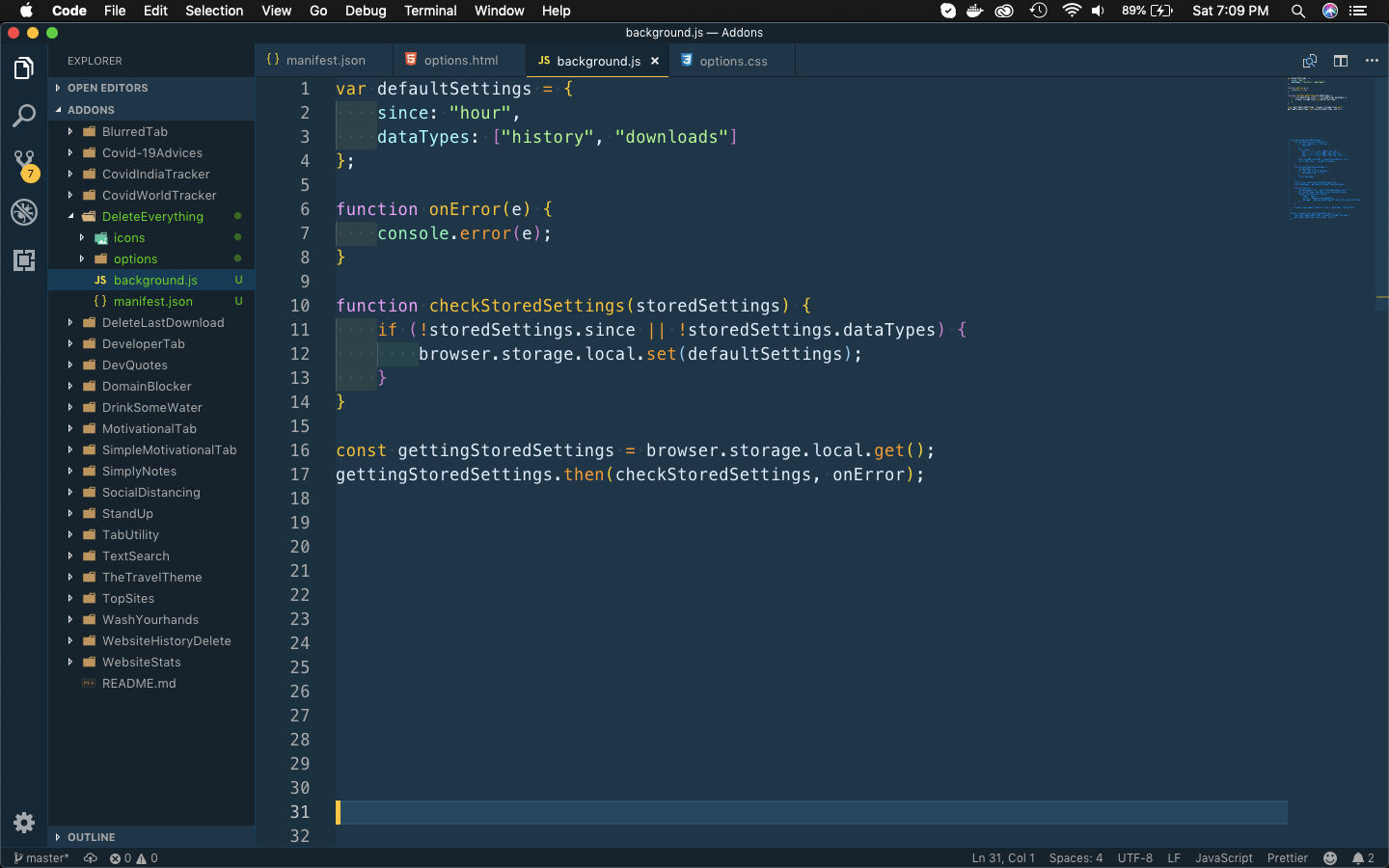
Task: Change file encoding via UTF-8
Action: (1134, 858)
